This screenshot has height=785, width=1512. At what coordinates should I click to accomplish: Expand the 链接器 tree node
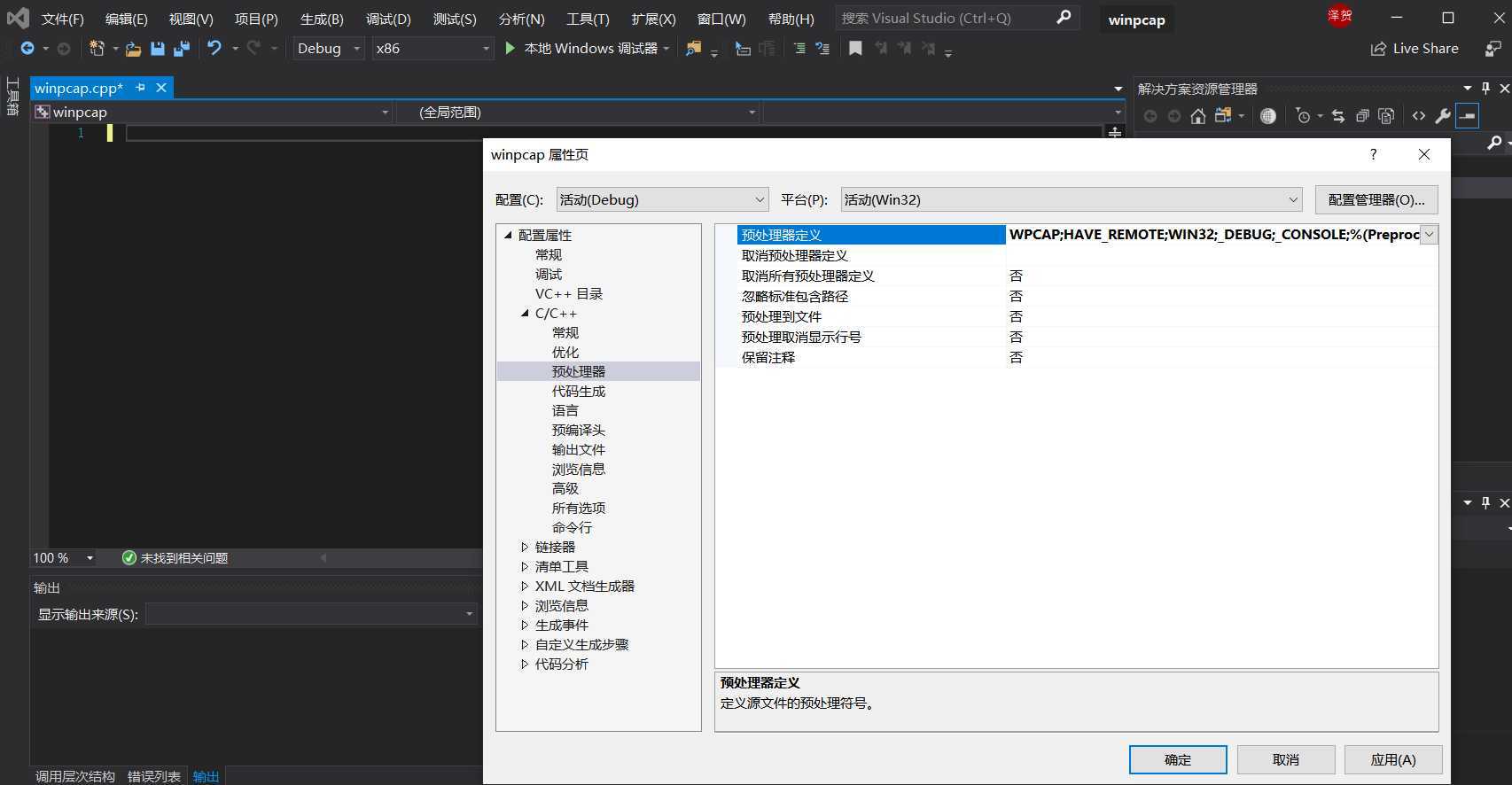(x=525, y=548)
